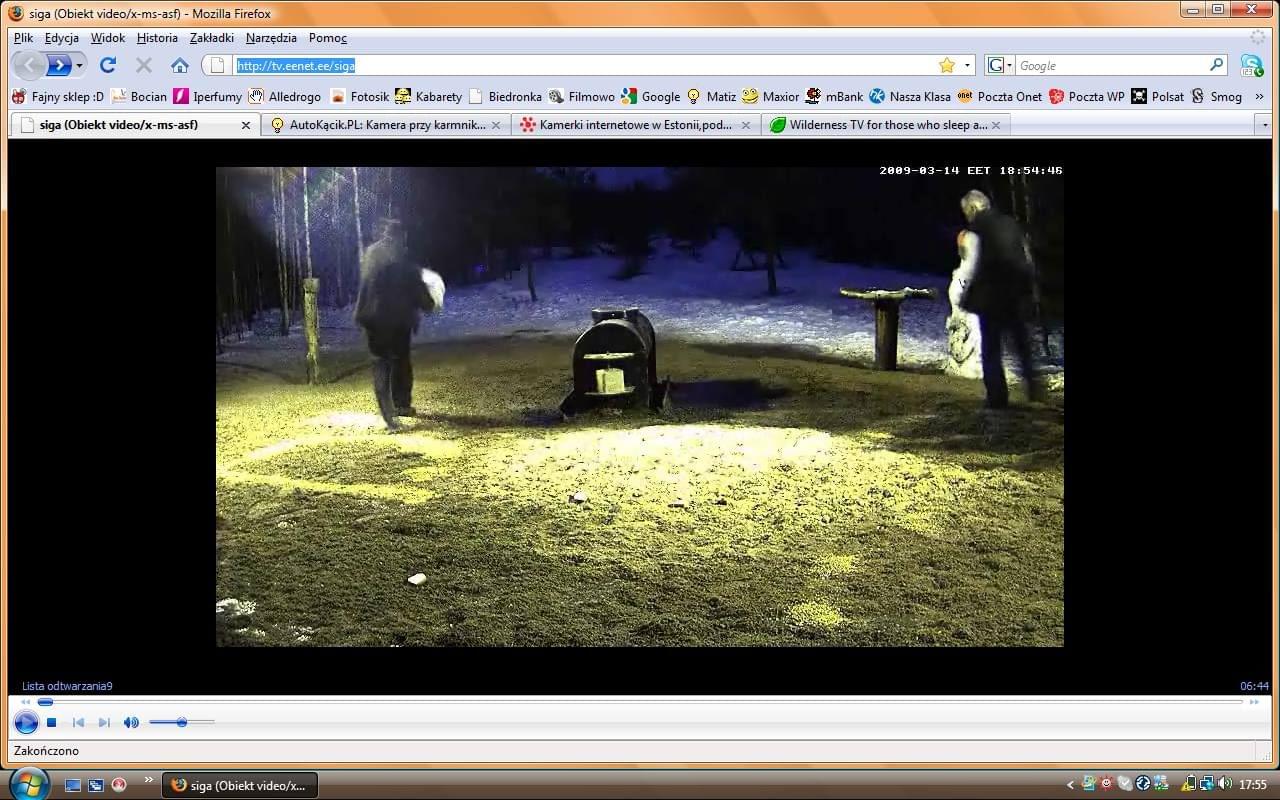Open the Pomoc menu
1280x800 pixels.
coord(328,38)
